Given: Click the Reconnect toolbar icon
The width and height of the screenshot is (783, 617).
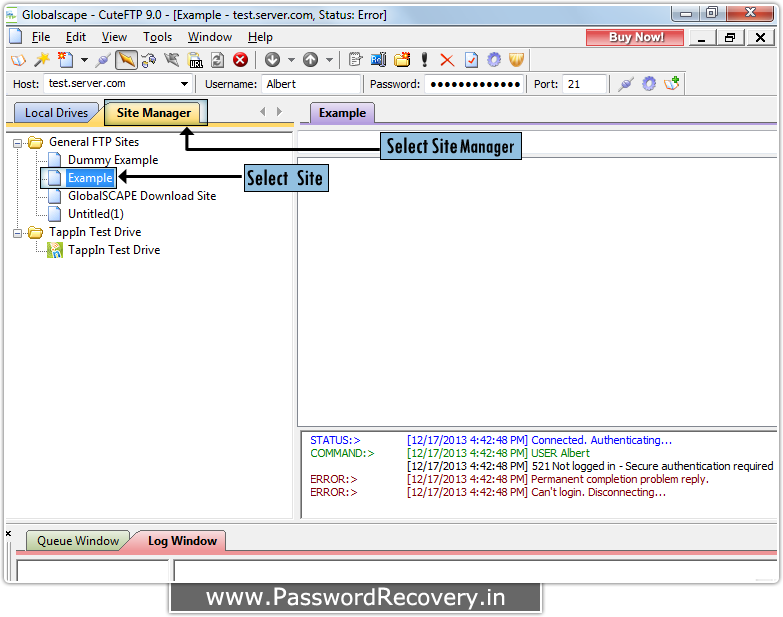Looking at the screenshot, I should pyautogui.click(x=148, y=60).
